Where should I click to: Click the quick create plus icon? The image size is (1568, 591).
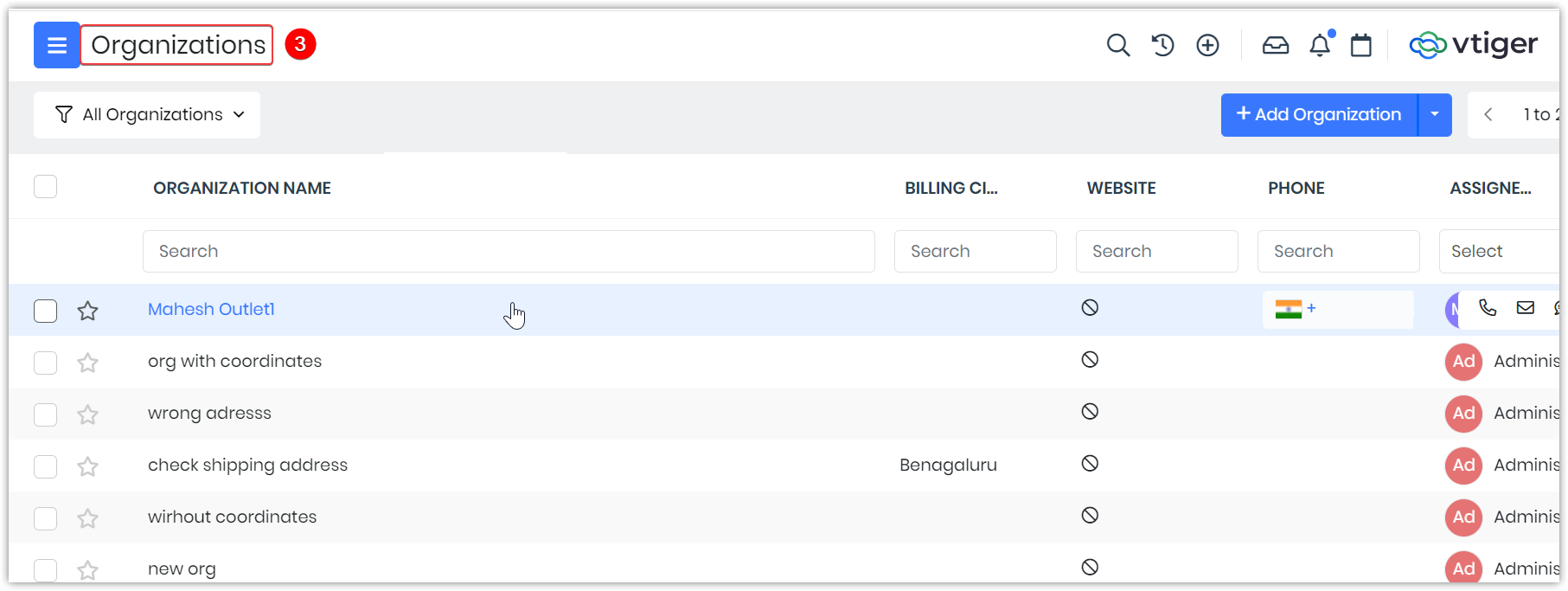(1207, 45)
